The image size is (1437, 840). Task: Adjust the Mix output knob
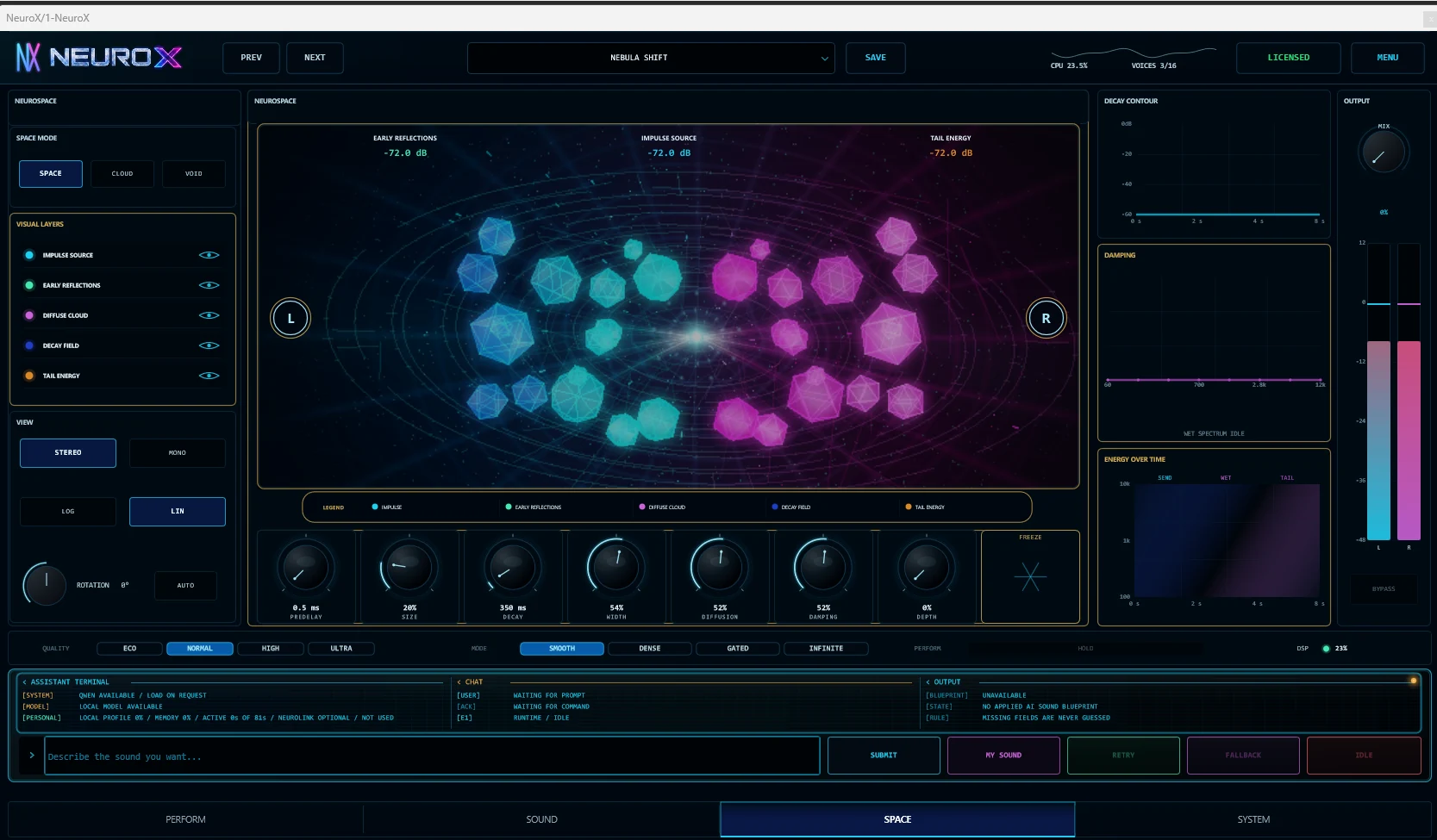tap(1383, 152)
